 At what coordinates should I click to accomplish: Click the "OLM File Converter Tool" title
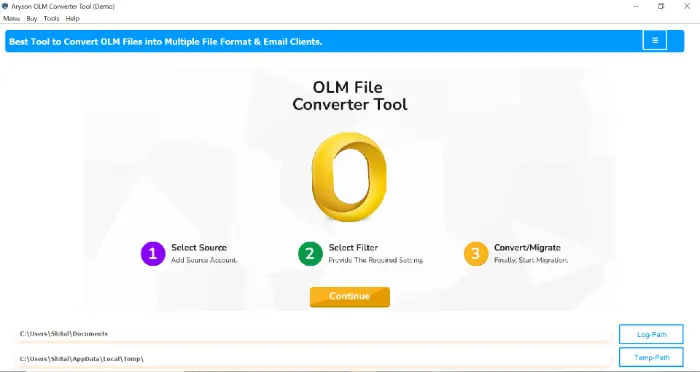[x=350, y=96]
